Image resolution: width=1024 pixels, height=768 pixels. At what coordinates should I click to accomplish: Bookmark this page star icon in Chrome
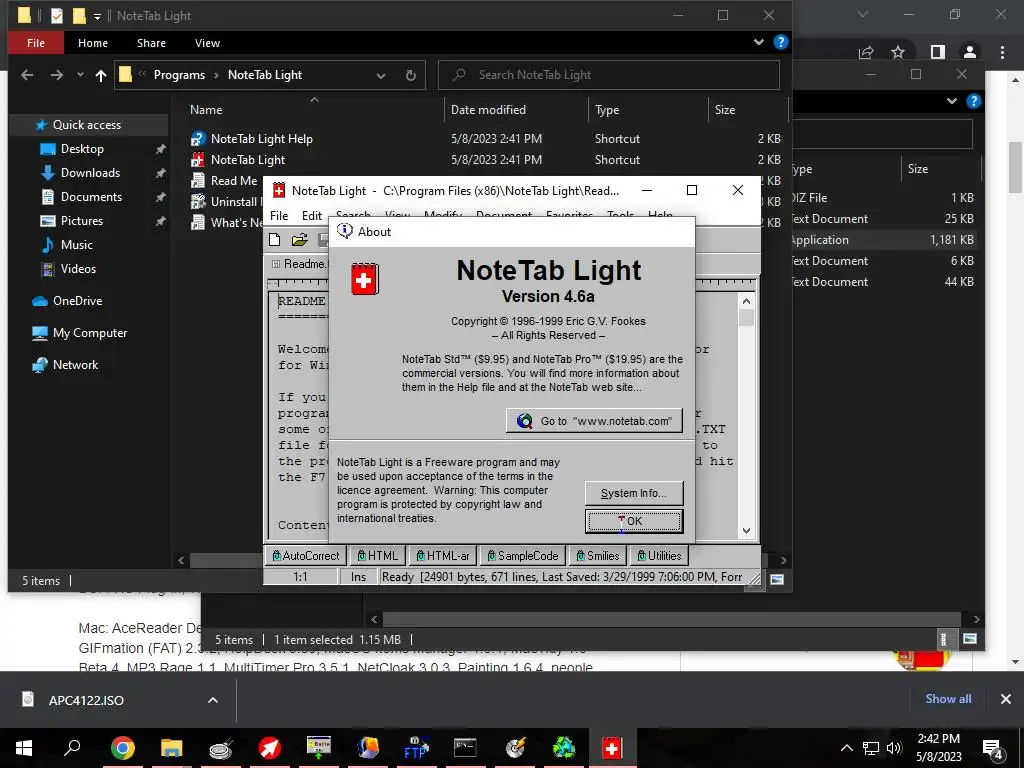point(898,52)
